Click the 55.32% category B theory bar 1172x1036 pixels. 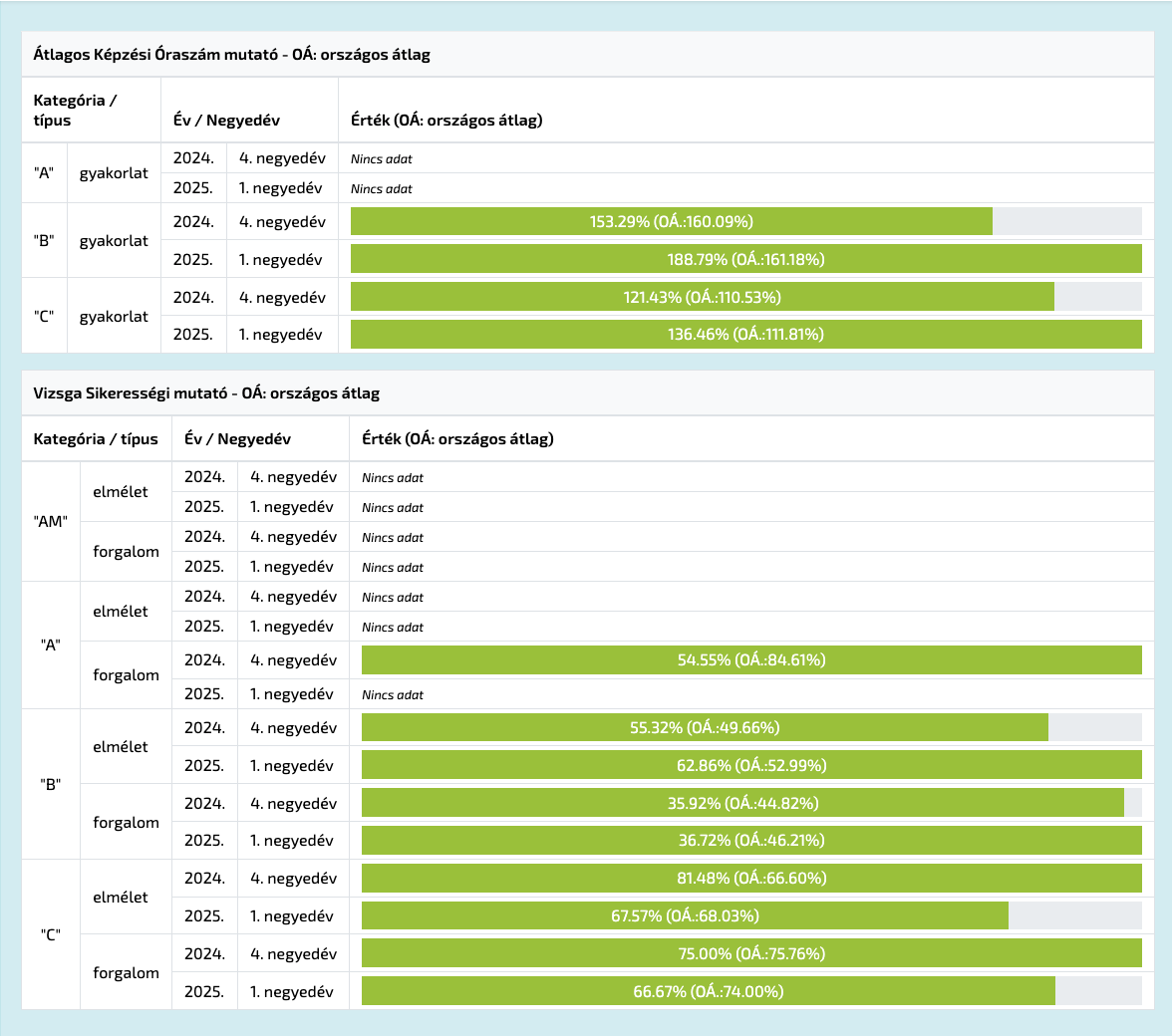705,727
